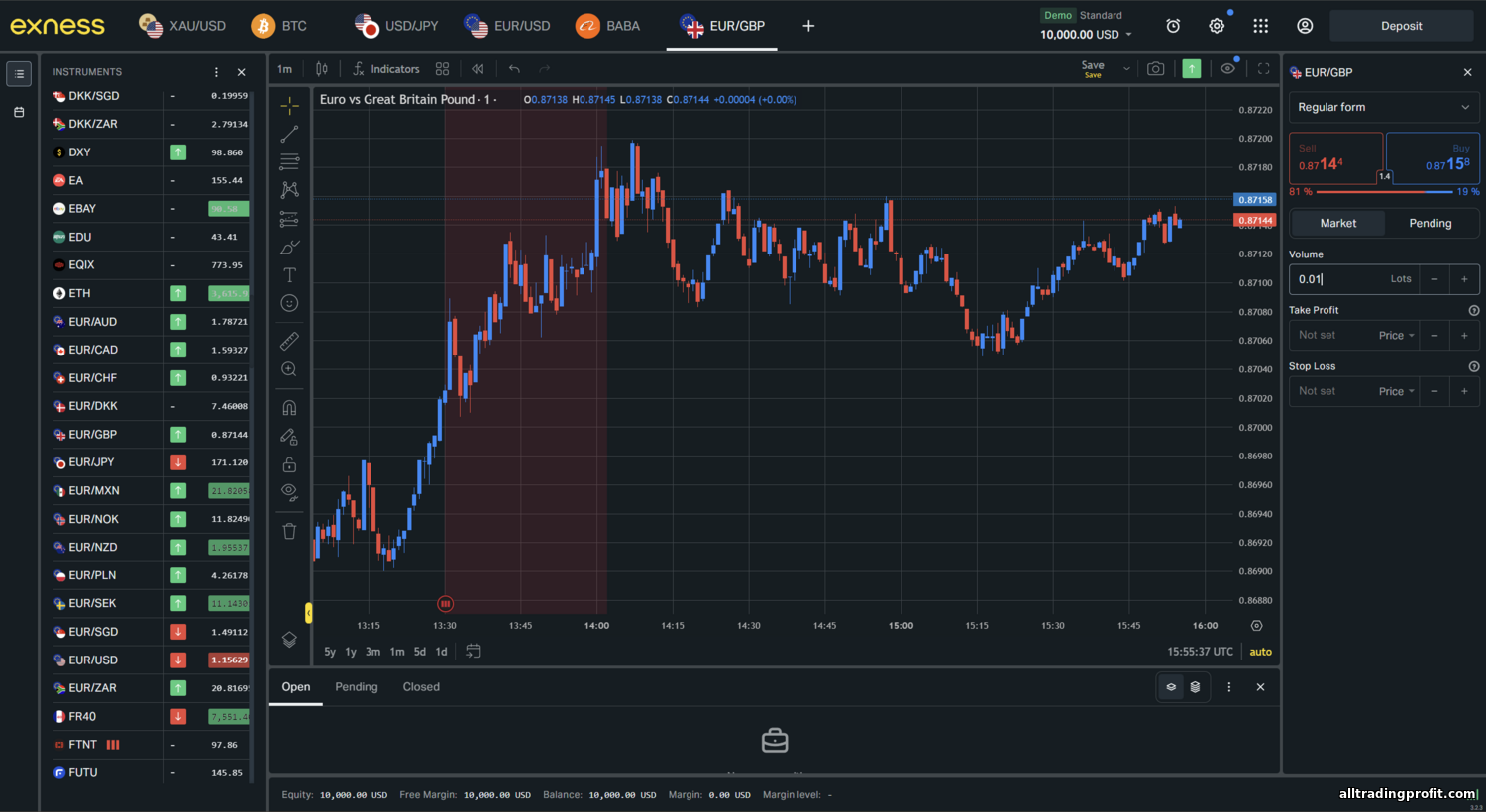Viewport: 1486px width, 812px height.
Task: Open price alerts alarm clock icon
Action: [1173, 26]
